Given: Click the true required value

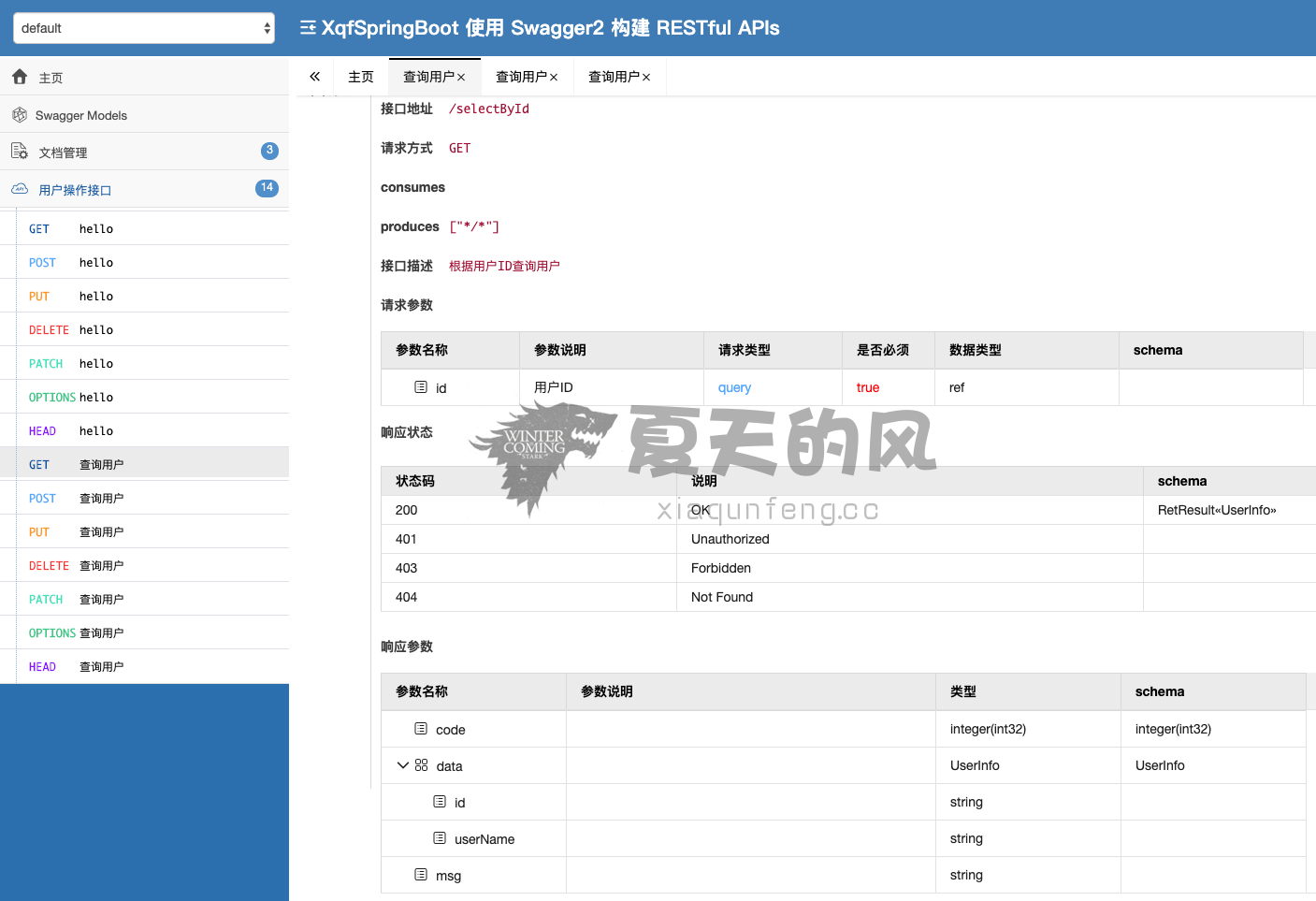Looking at the screenshot, I should [868, 387].
